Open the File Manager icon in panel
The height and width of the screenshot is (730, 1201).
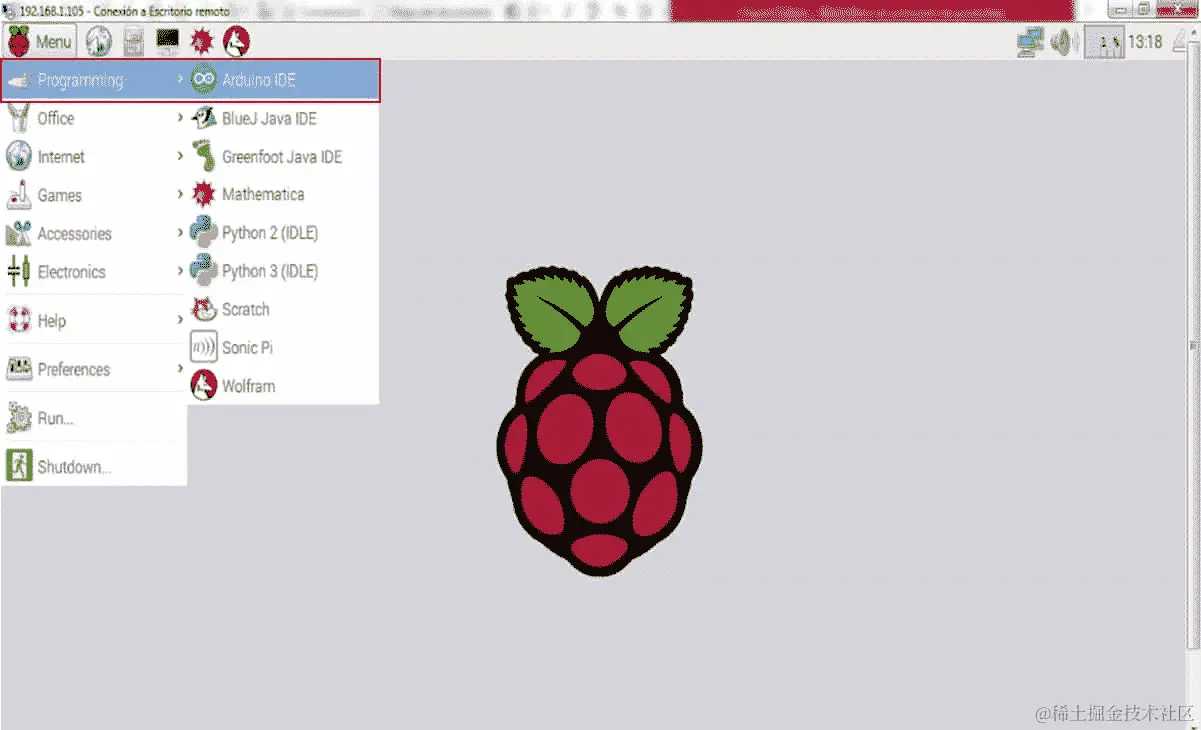[133, 42]
